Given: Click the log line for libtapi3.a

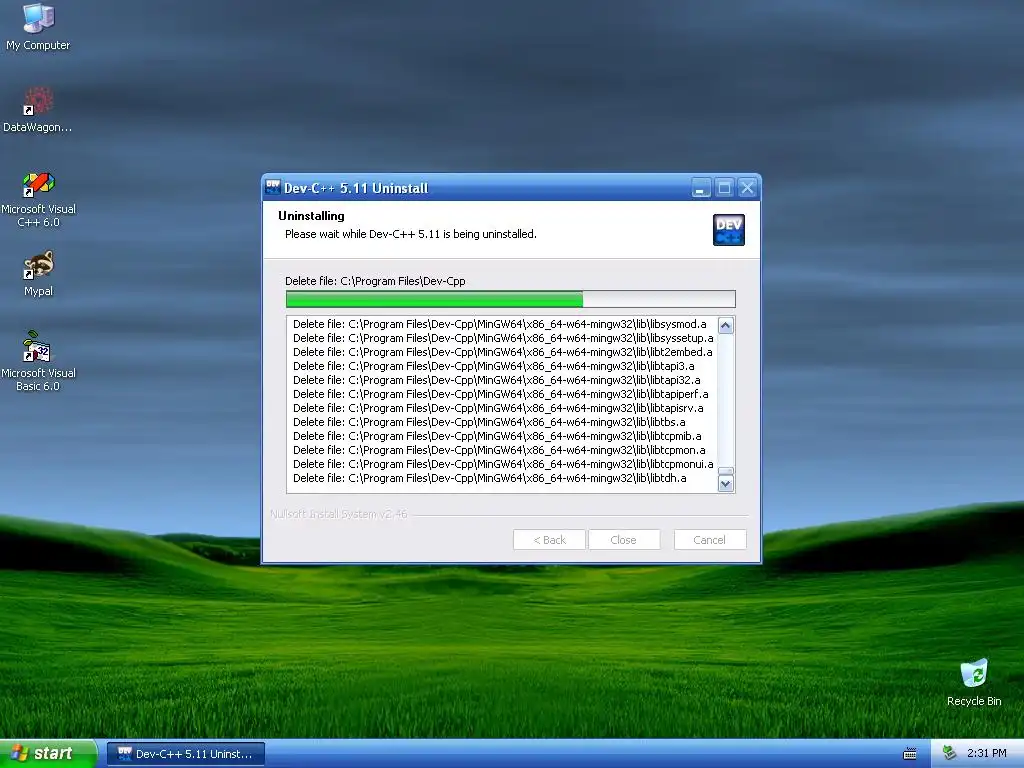Looking at the screenshot, I should [494, 366].
